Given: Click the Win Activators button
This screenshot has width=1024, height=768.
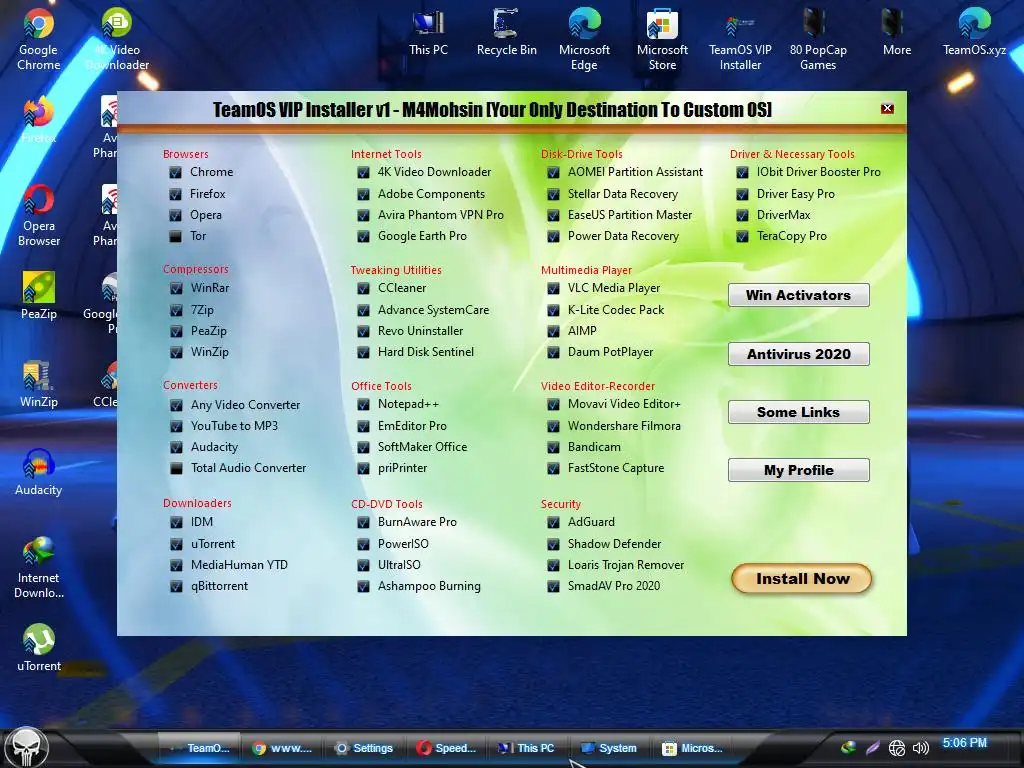Looking at the screenshot, I should click(798, 295).
